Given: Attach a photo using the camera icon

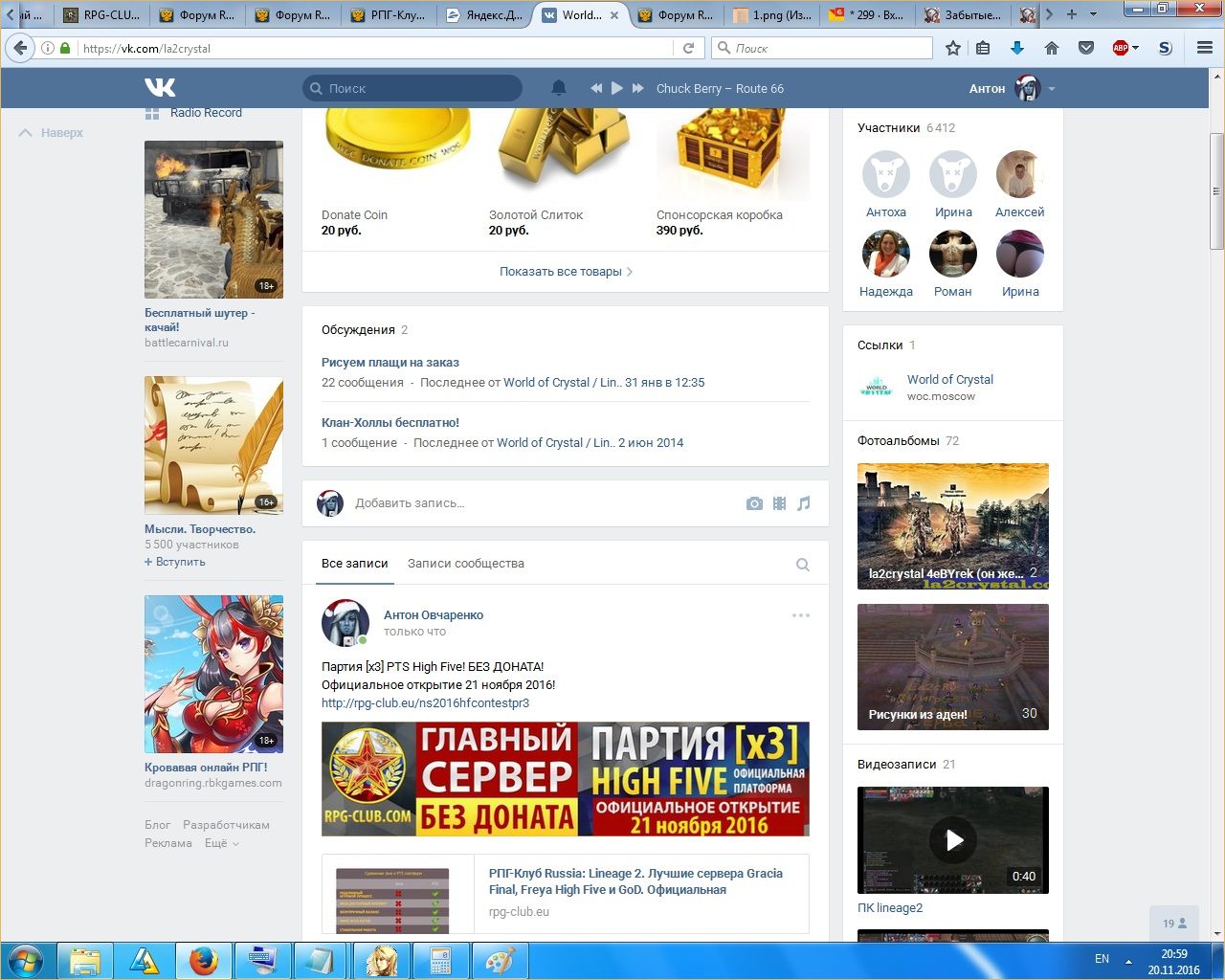Looking at the screenshot, I should pyautogui.click(x=754, y=503).
